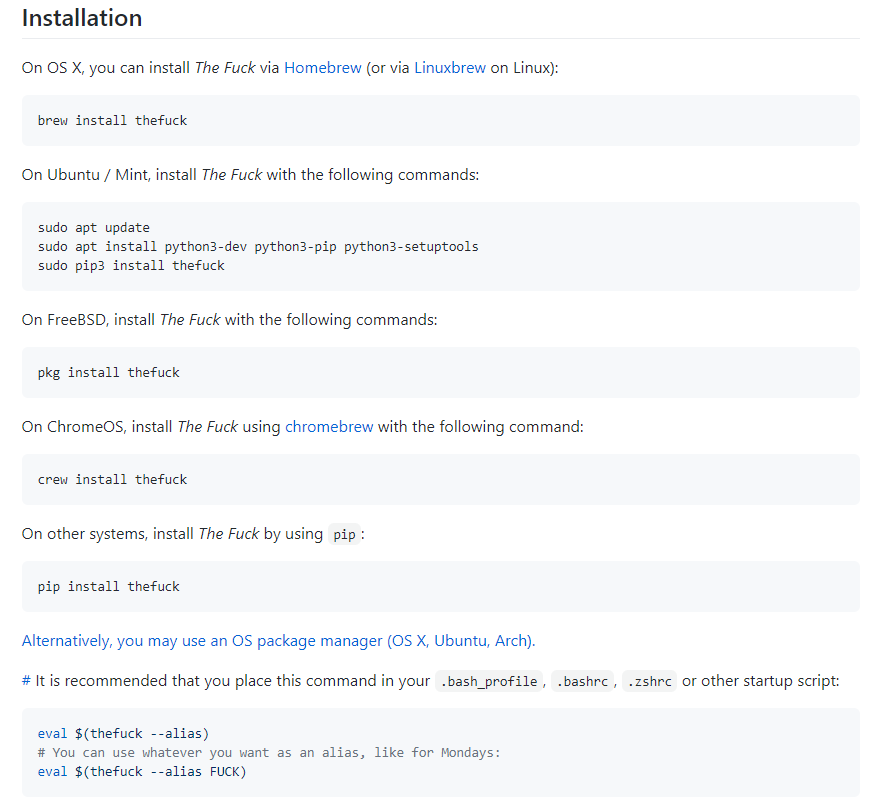
Task: Click the '.bash_profile' inline code
Action: [488, 681]
